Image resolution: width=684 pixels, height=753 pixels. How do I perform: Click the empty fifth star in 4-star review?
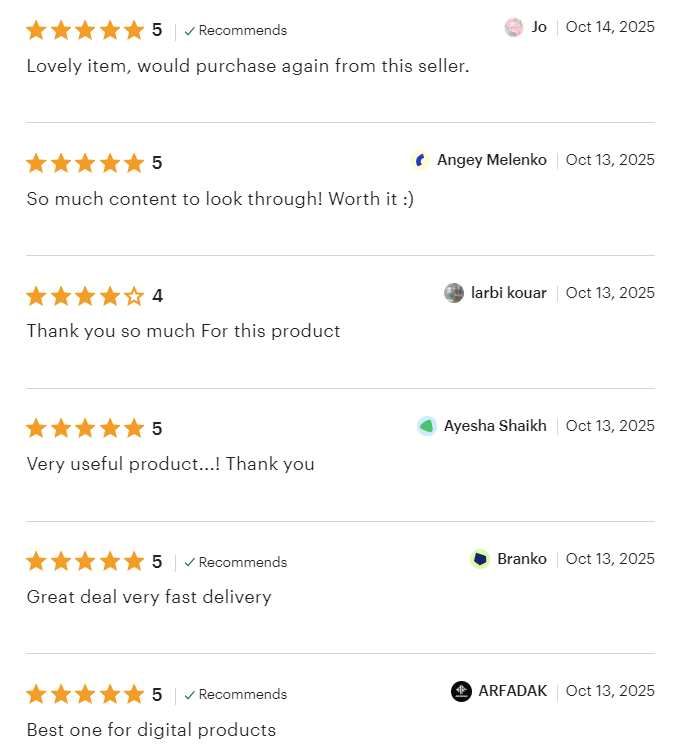click(134, 296)
